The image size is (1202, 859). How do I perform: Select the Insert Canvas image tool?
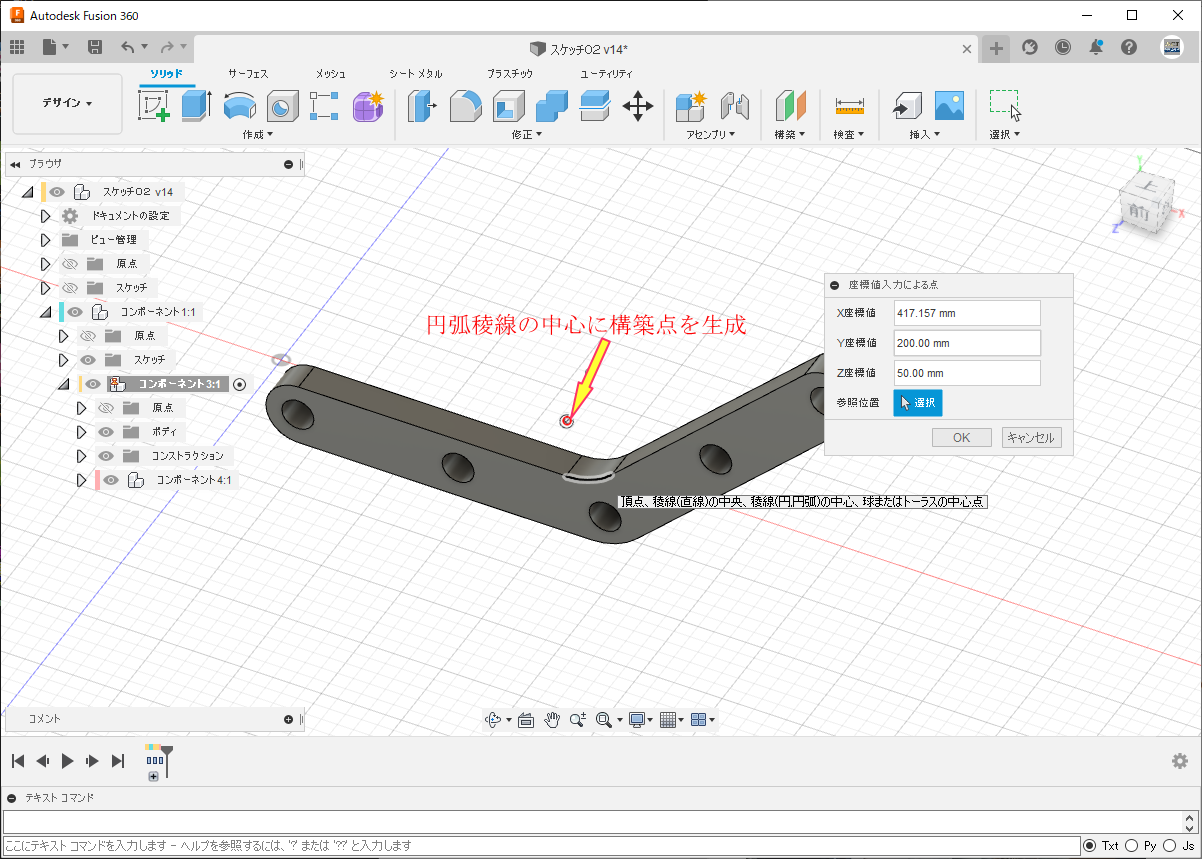pyautogui.click(x=948, y=106)
